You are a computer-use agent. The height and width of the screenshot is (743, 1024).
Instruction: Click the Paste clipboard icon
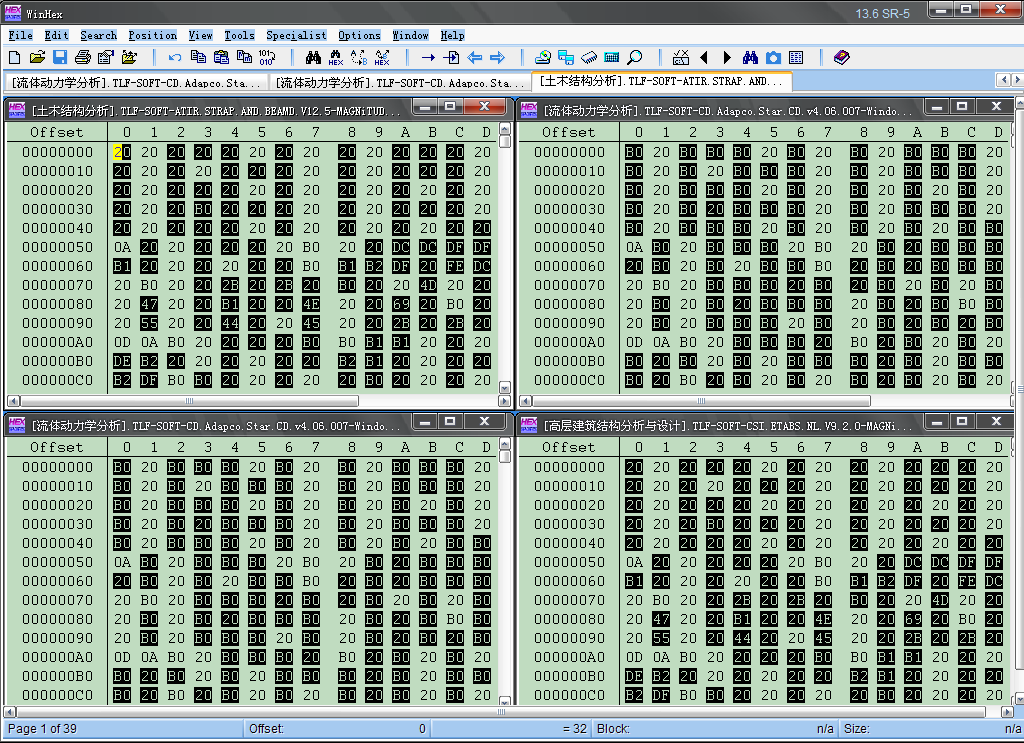pos(221,57)
